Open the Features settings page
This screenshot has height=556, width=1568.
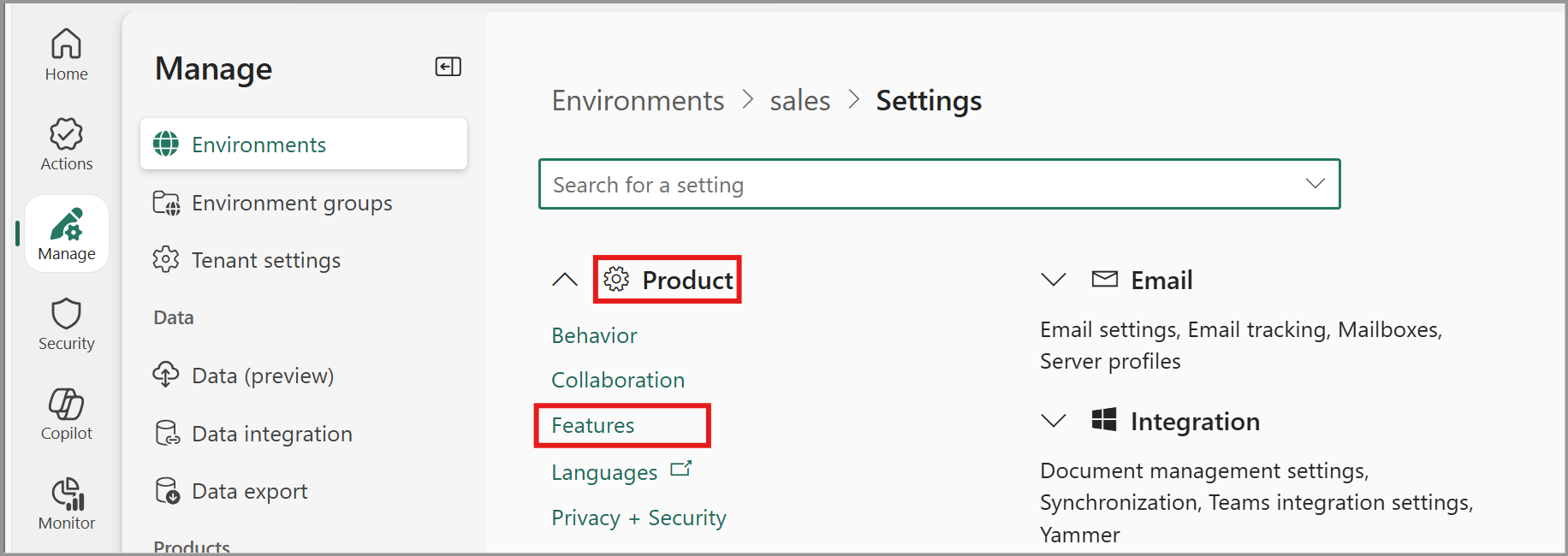(x=593, y=425)
